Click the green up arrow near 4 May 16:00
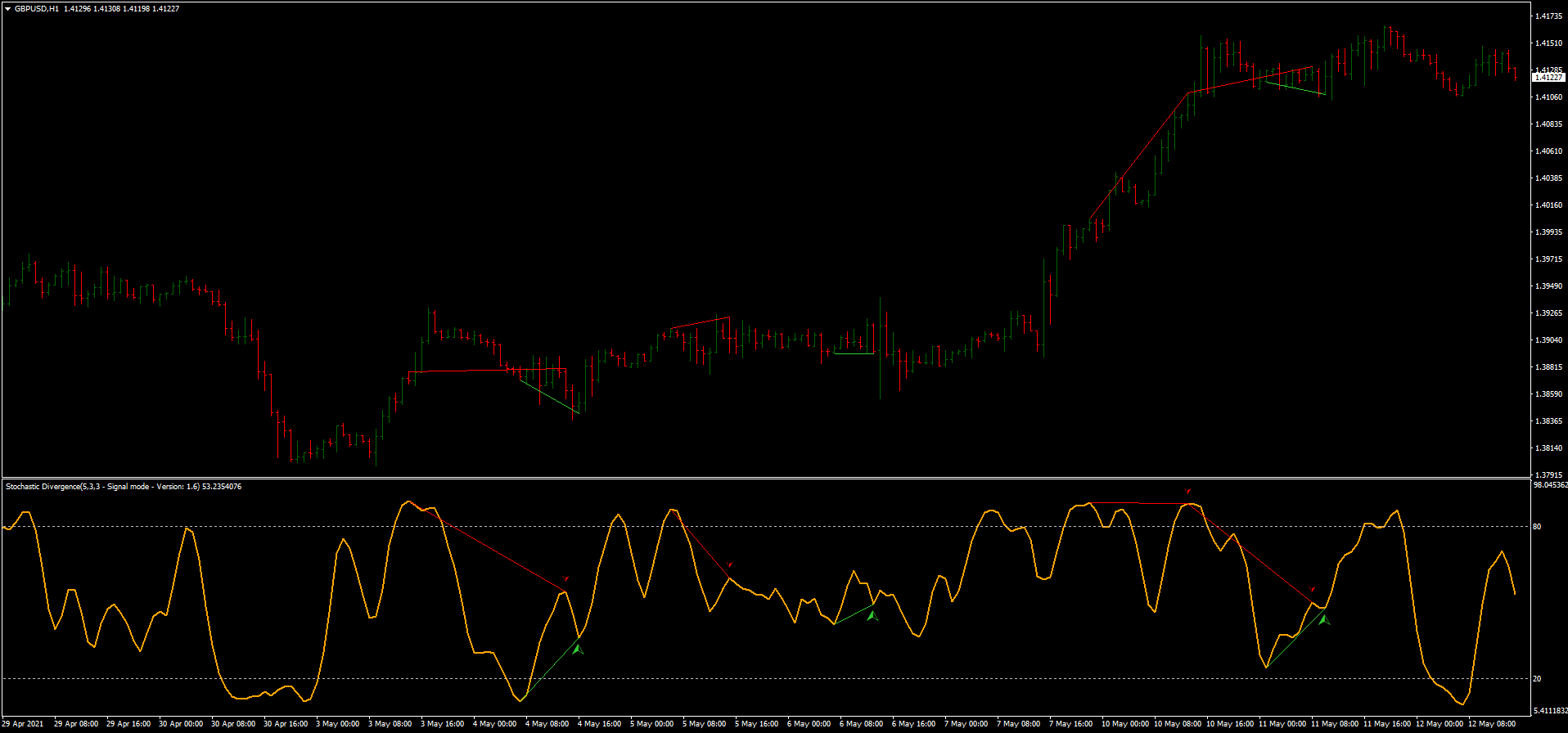 tap(579, 649)
